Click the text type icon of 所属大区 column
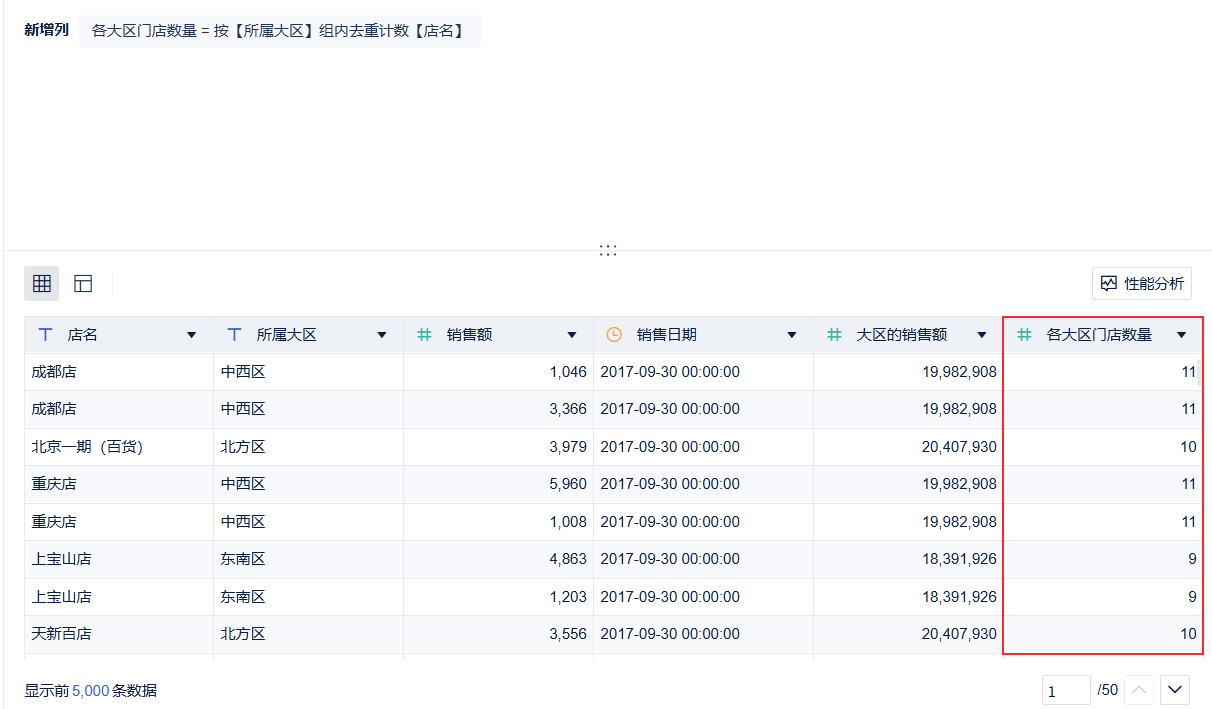The height and width of the screenshot is (709, 1212). coord(234,335)
